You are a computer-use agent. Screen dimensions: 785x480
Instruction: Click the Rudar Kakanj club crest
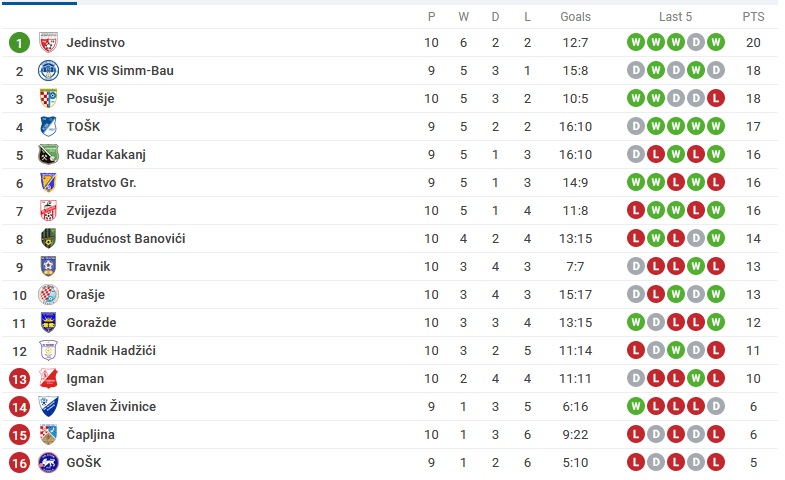coord(49,155)
